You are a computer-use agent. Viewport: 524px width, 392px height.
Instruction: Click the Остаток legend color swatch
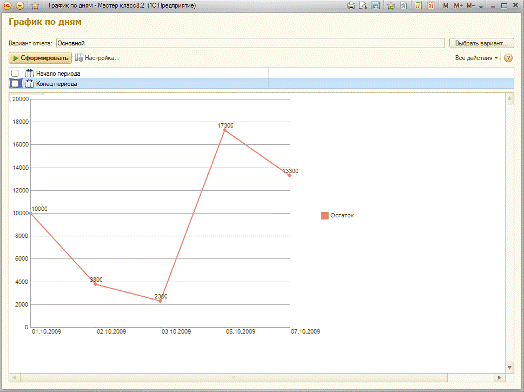click(325, 216)
